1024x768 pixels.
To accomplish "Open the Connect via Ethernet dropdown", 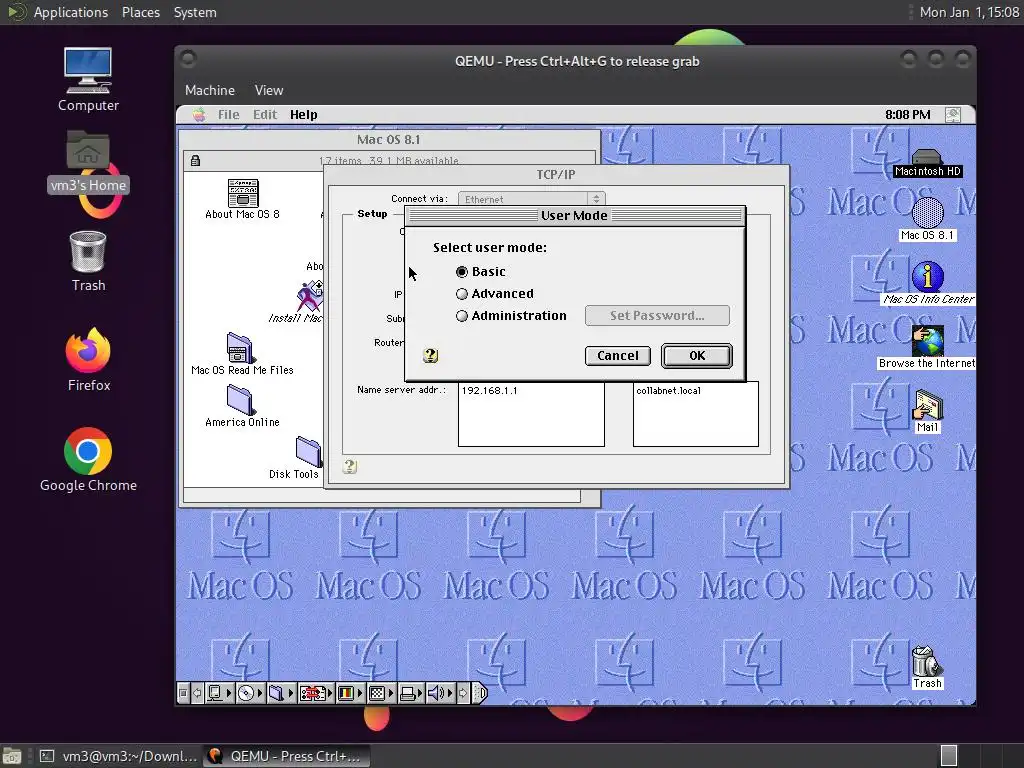I will click(532, 199).
